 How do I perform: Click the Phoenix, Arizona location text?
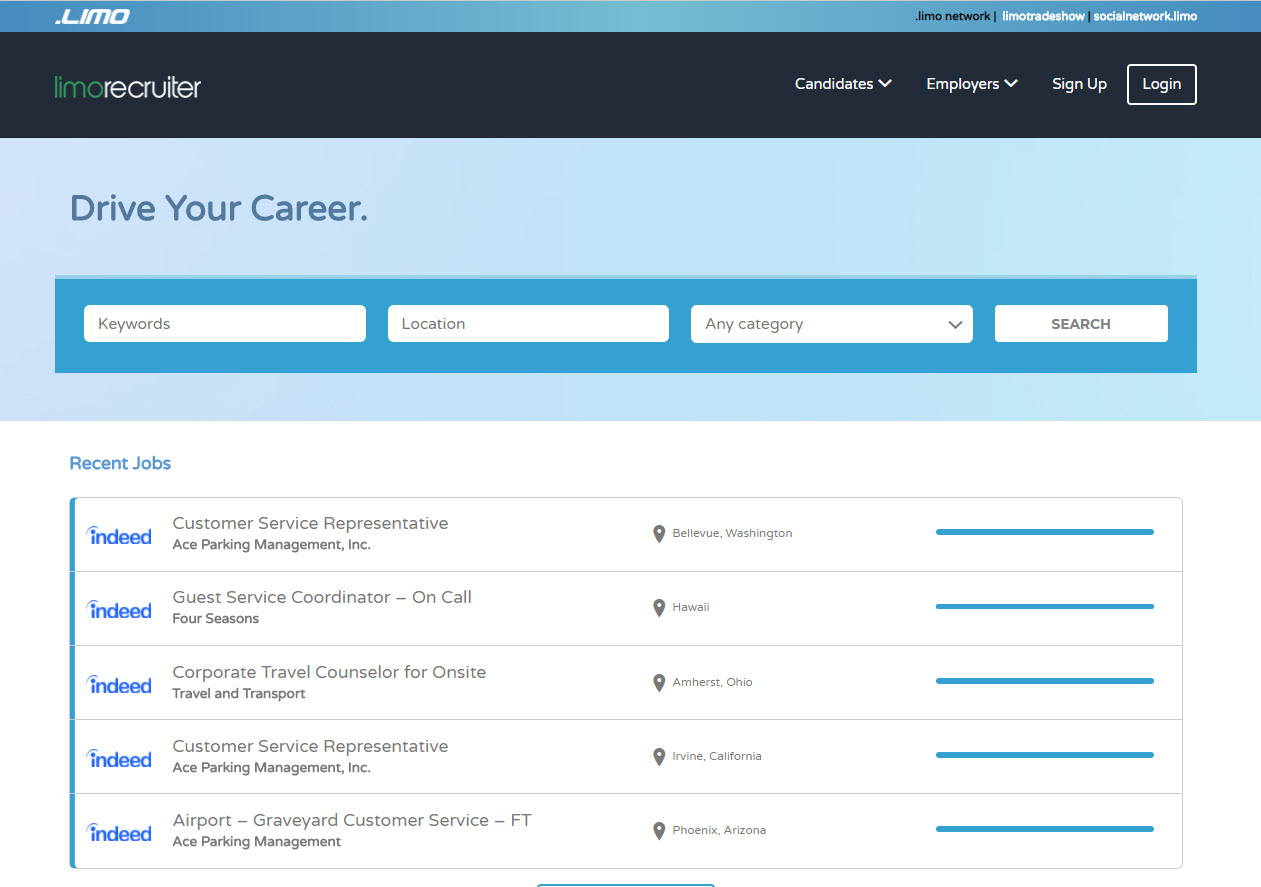(719, 831)
